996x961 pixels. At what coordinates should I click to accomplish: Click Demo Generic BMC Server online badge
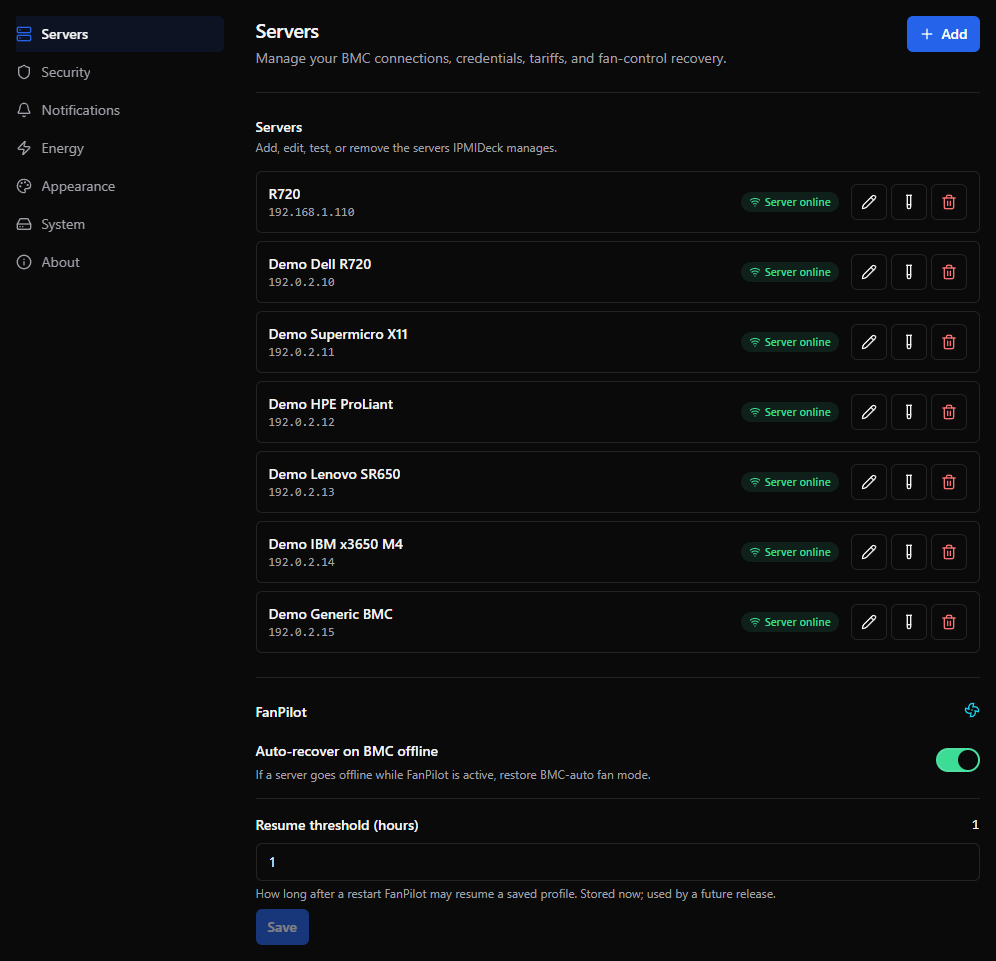tap(790, 622)
